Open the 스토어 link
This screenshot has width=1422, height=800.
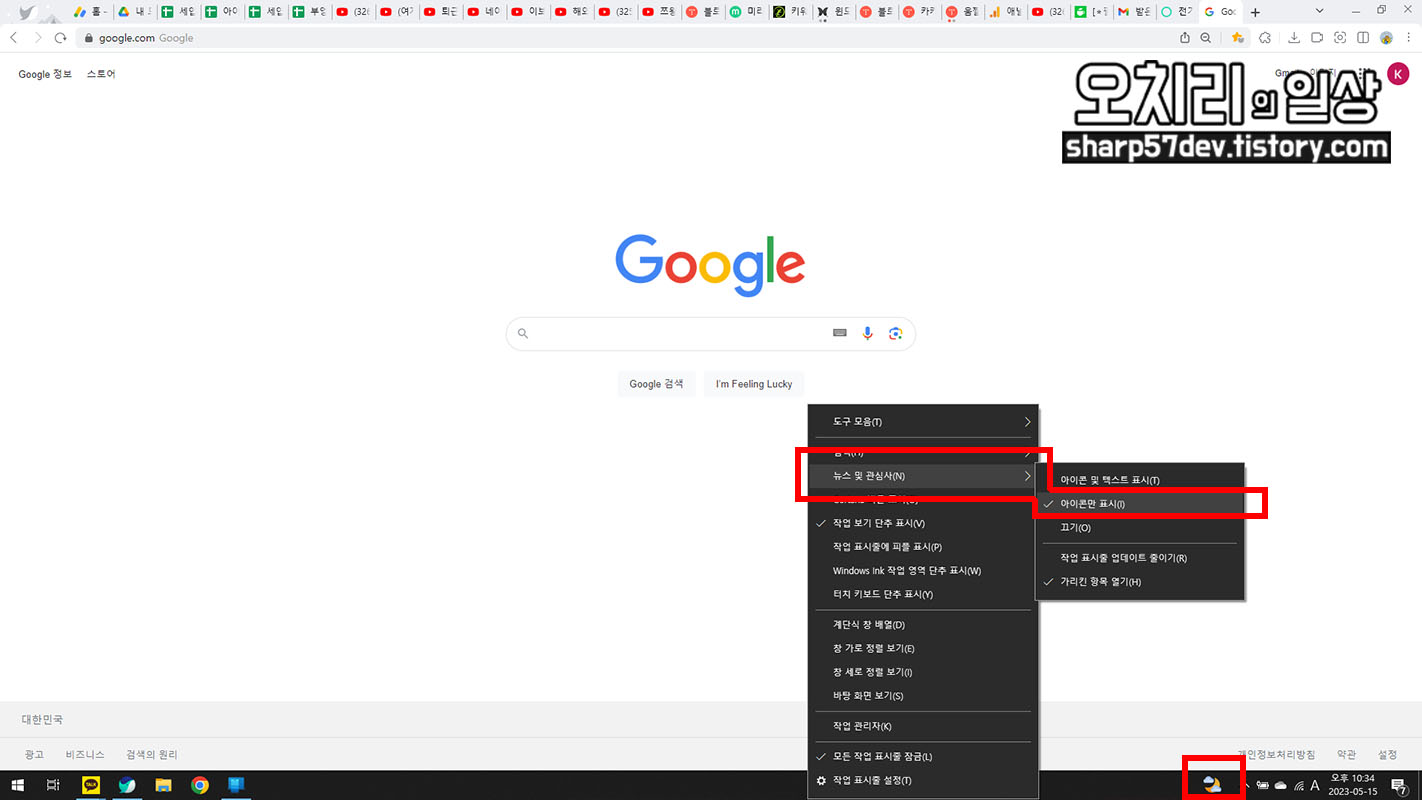[x=101, y=74]
